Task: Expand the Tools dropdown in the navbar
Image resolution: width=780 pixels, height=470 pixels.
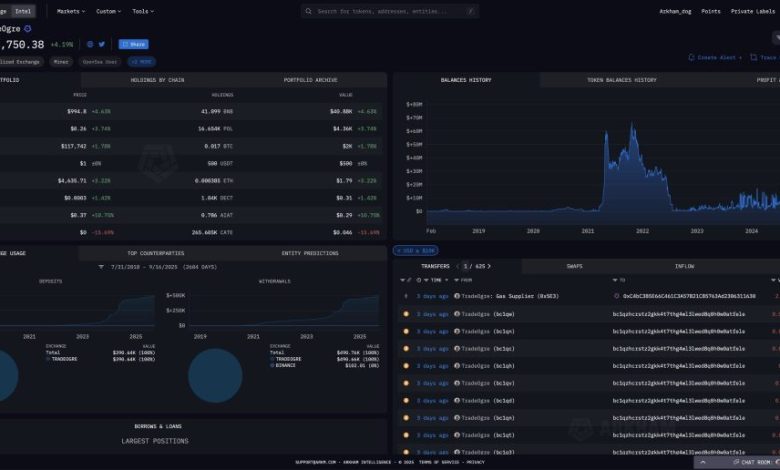Action: click(142, 11)
